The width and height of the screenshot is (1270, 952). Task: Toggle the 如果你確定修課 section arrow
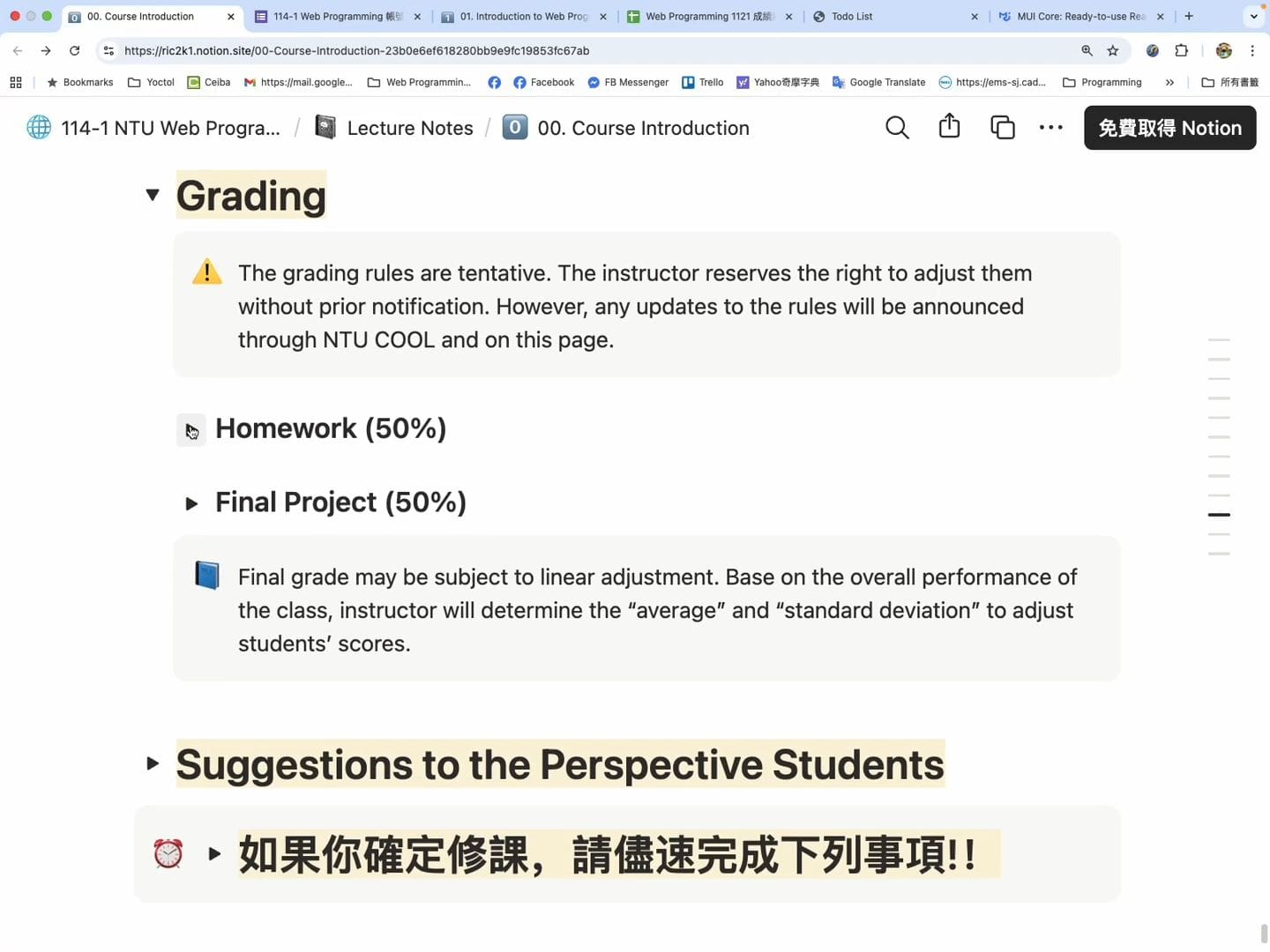pos(214,853)
